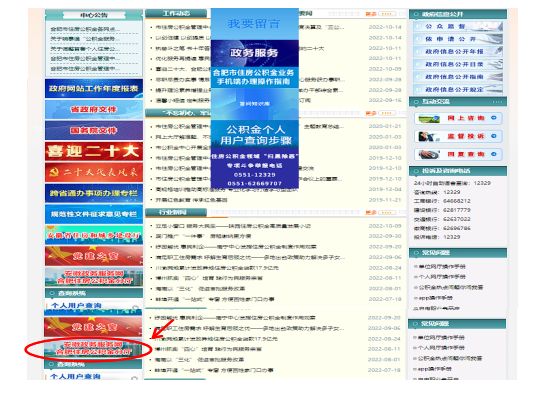Click the 投诉及咨询电话 panel header
The width and height of the screenshot is (543, 394).
click(458, 171)
